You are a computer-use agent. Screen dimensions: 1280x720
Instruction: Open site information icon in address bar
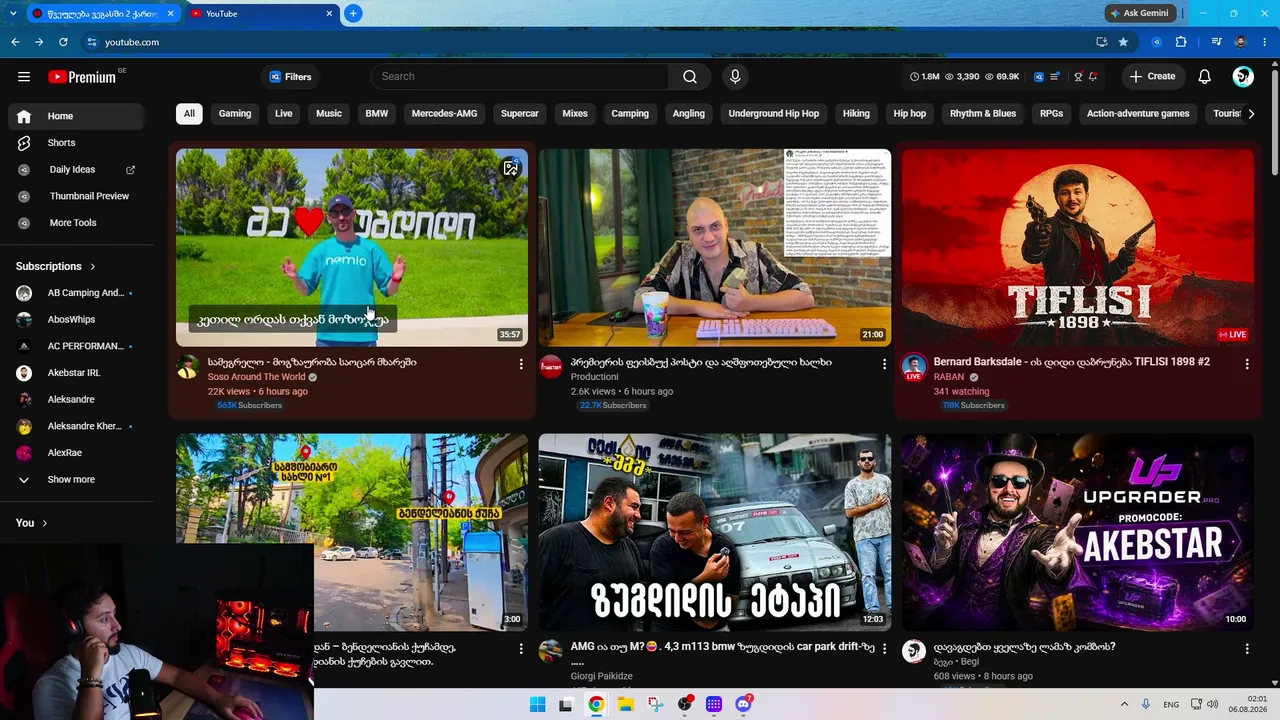coord(92,42)
